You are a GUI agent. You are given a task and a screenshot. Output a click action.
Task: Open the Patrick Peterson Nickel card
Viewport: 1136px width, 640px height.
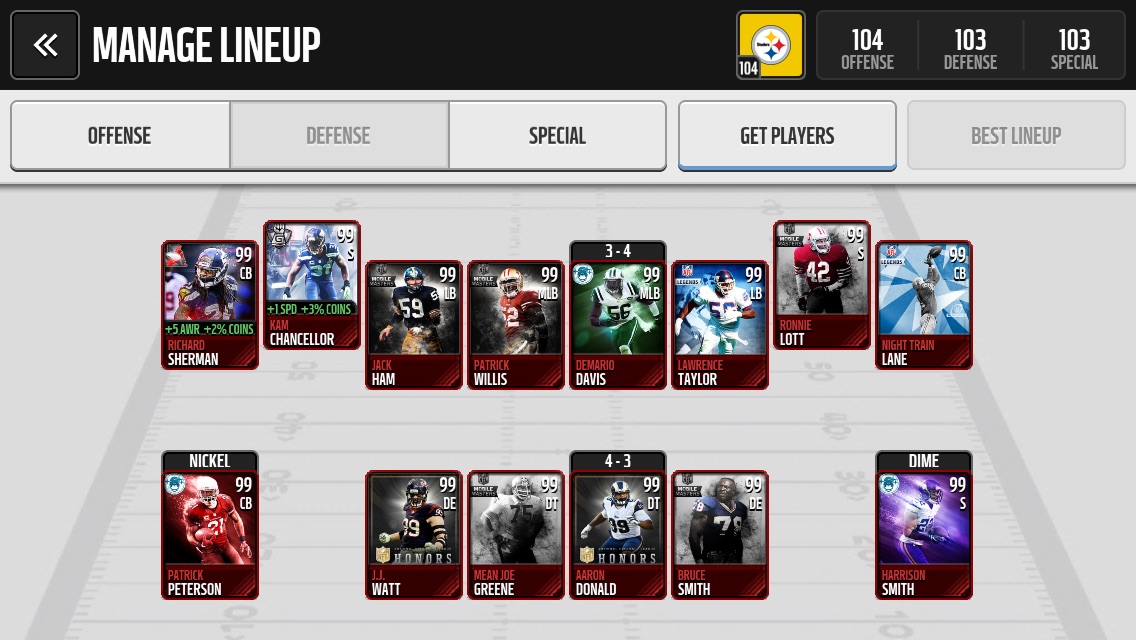(x=209, y=525)
